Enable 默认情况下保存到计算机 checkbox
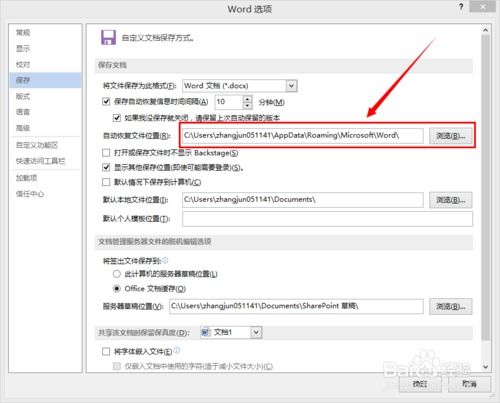500x403 pixels. (x=106, y=182)
